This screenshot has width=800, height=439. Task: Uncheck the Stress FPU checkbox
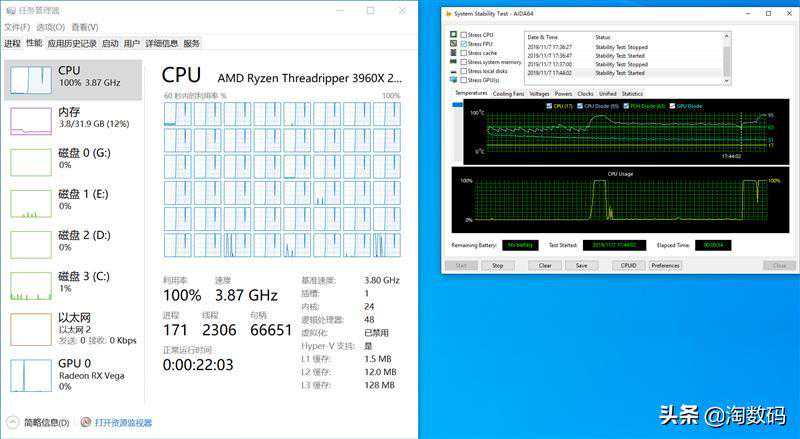[x=463, y=44]
